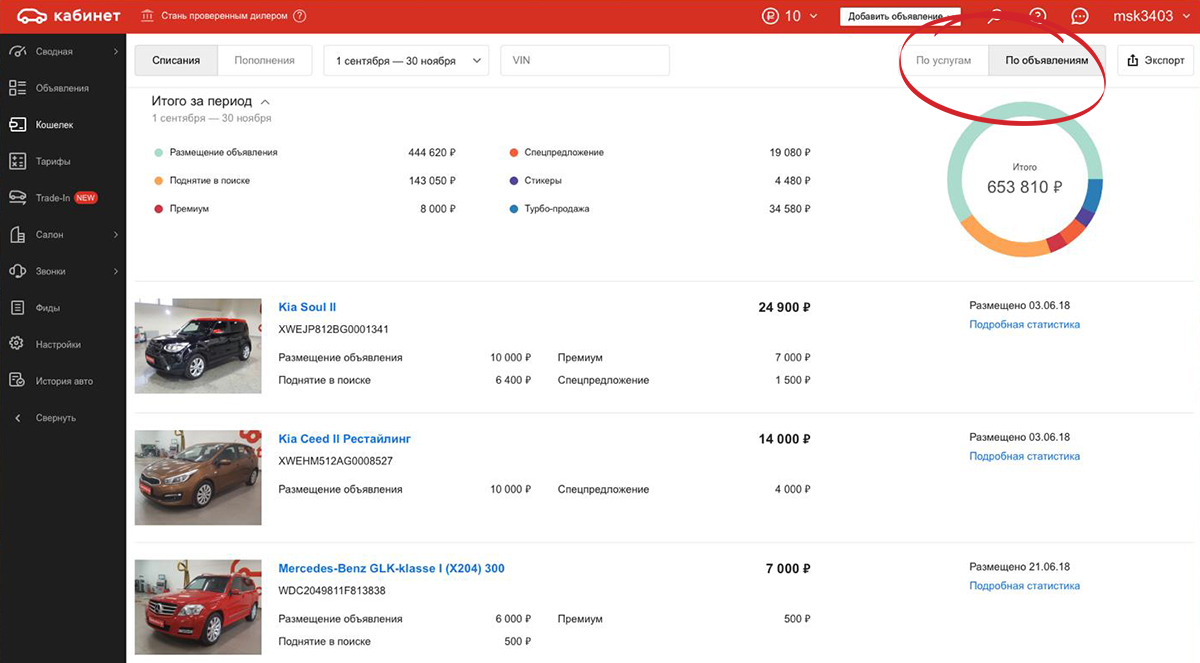Open the date range dropdown 1 сентября — 30 ноября

[x=406, y=61]
